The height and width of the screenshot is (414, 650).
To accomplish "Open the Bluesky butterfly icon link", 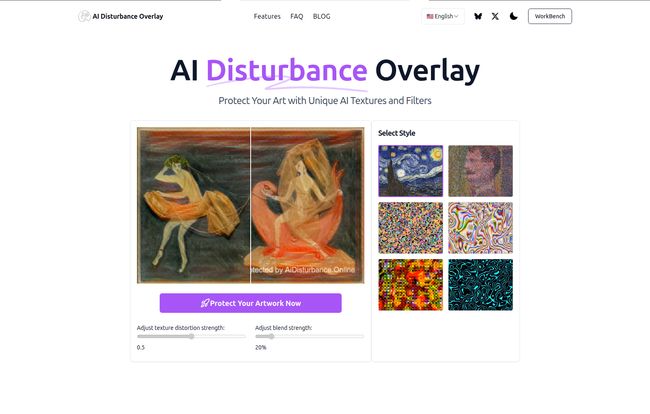I will point(478,16).
